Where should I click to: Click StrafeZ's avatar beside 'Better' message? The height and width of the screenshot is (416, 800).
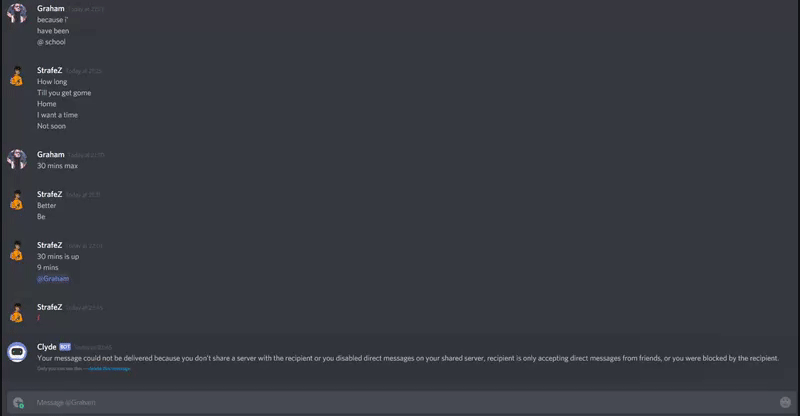[17, 200]
